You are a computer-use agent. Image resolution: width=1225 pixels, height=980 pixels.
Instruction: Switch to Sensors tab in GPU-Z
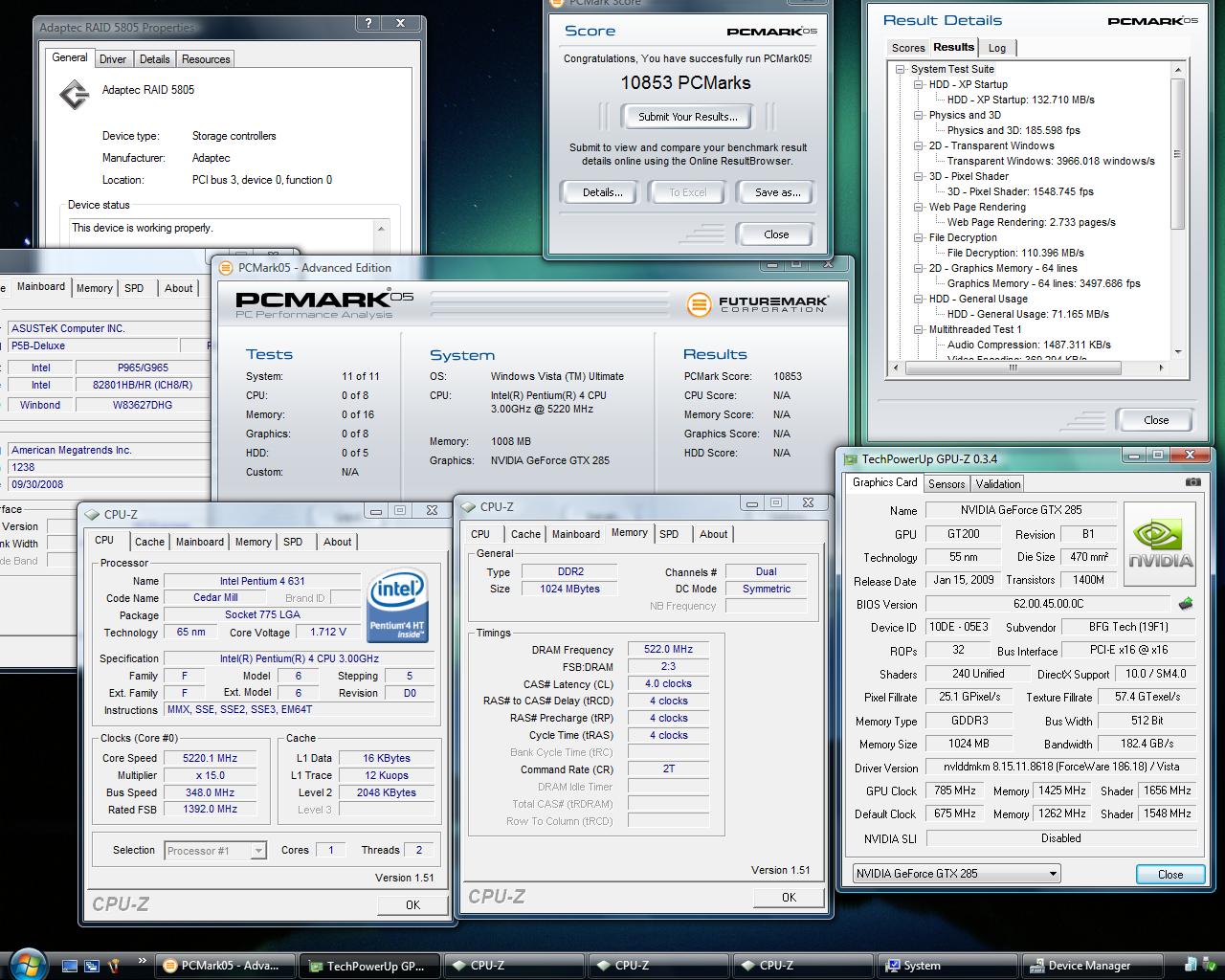[x=947, y=484]
